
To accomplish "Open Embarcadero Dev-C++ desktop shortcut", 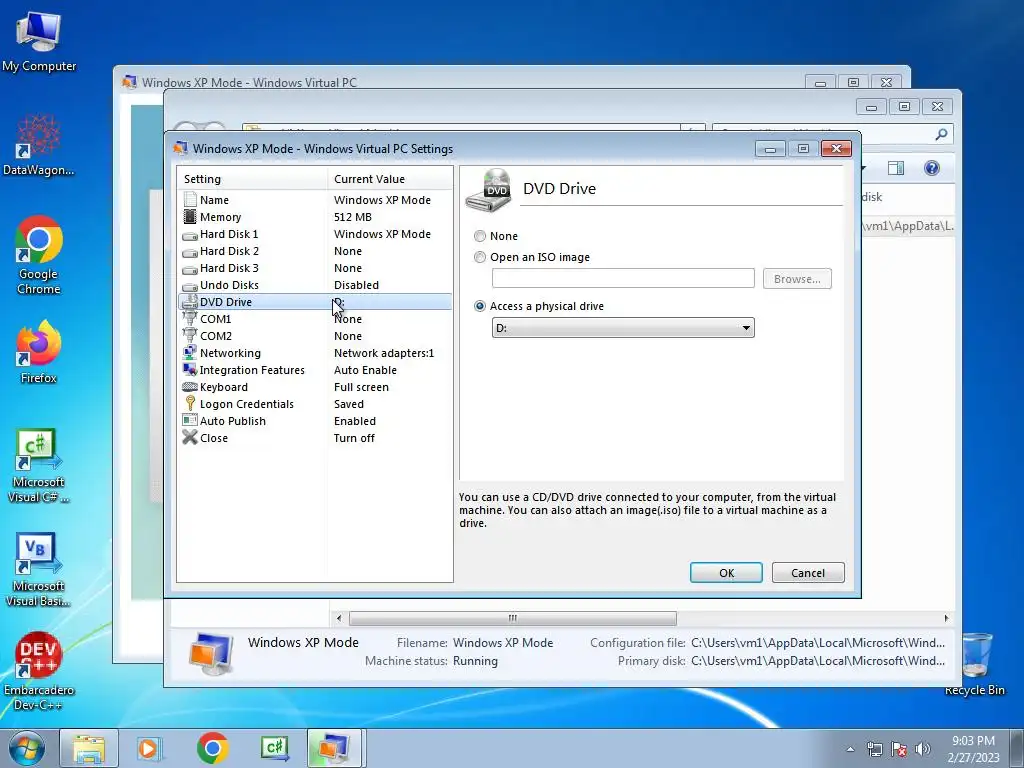I will click(39, 671).
